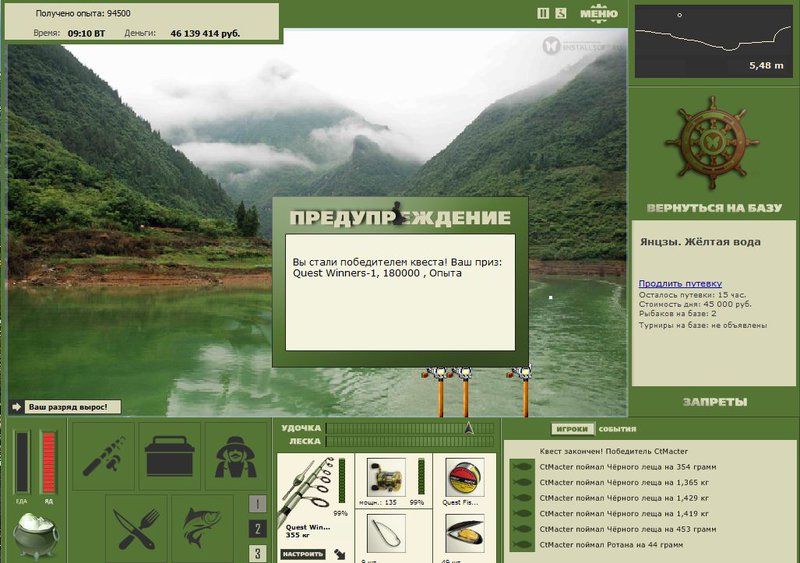Select the Quest Fis... fishing line spool

point(464,478)
